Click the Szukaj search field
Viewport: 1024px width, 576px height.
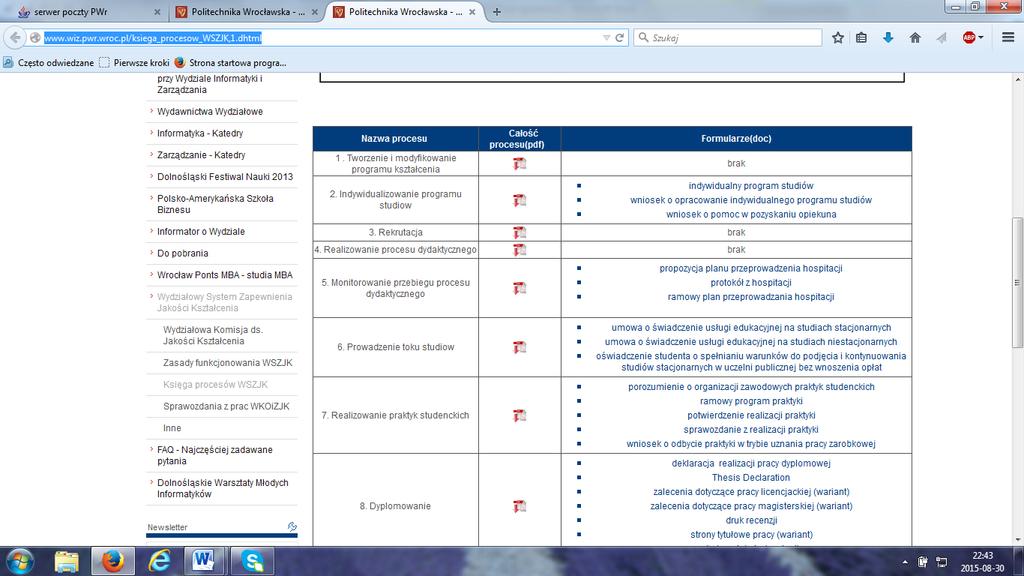[728, 38]
